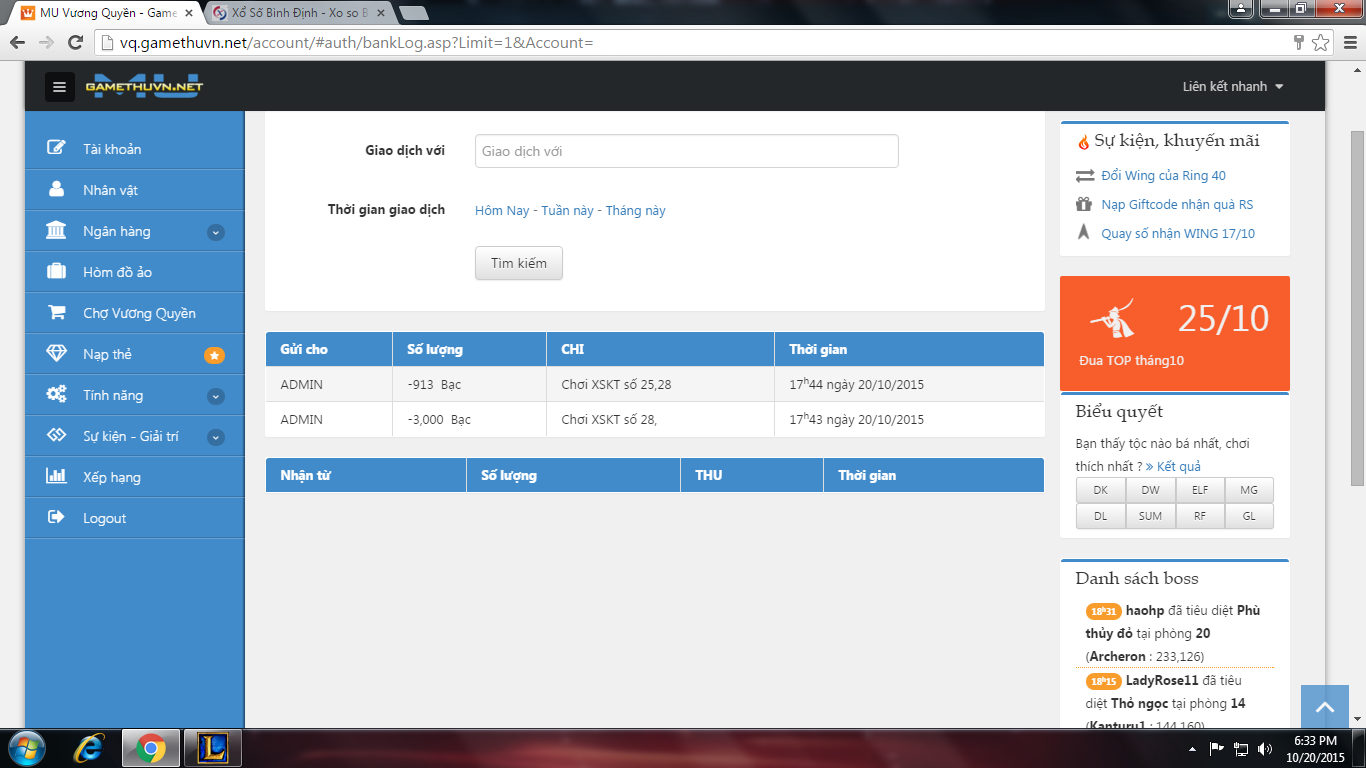Vote for the SUM class option
Screen dimensions: 1366x768
(1150, 516)
